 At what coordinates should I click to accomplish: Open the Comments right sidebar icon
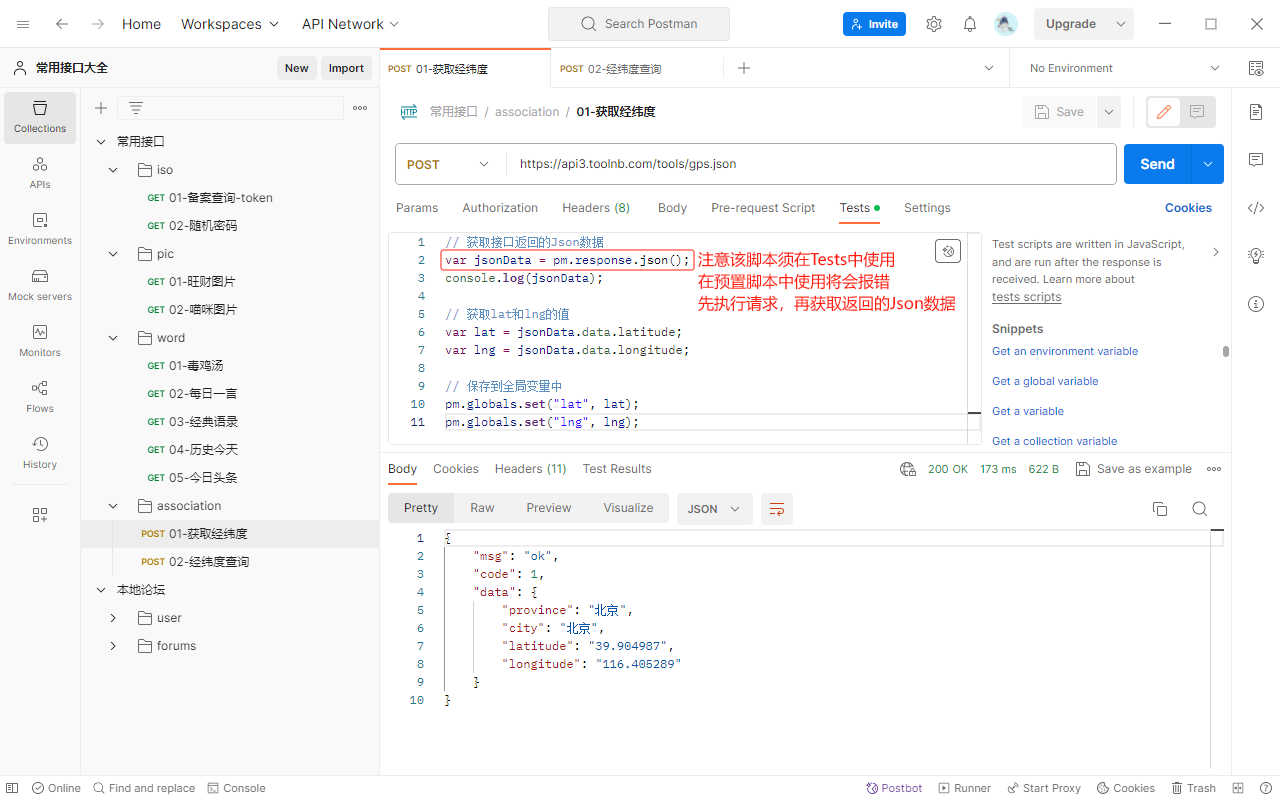pos(1256,160)
